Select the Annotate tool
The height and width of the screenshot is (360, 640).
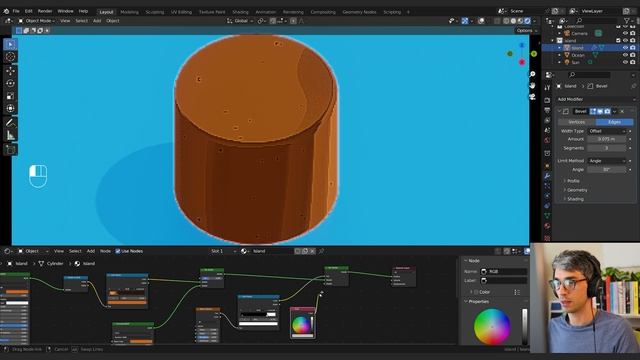(x=10, y=122)
